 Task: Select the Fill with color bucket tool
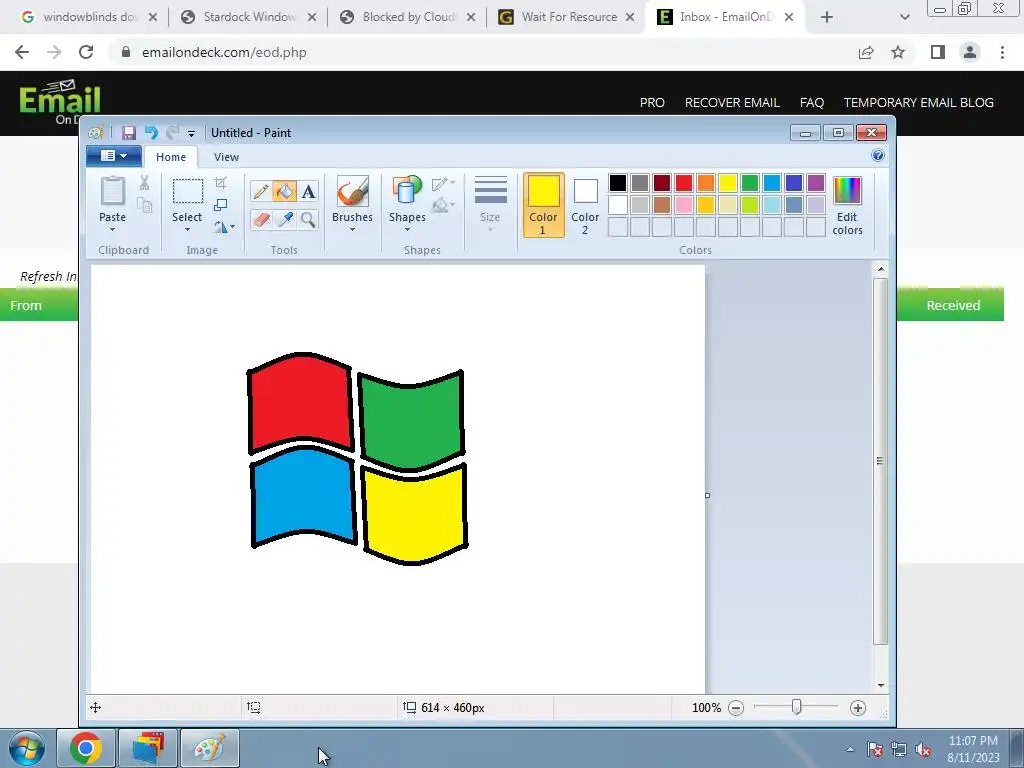(x=284, y=191)
